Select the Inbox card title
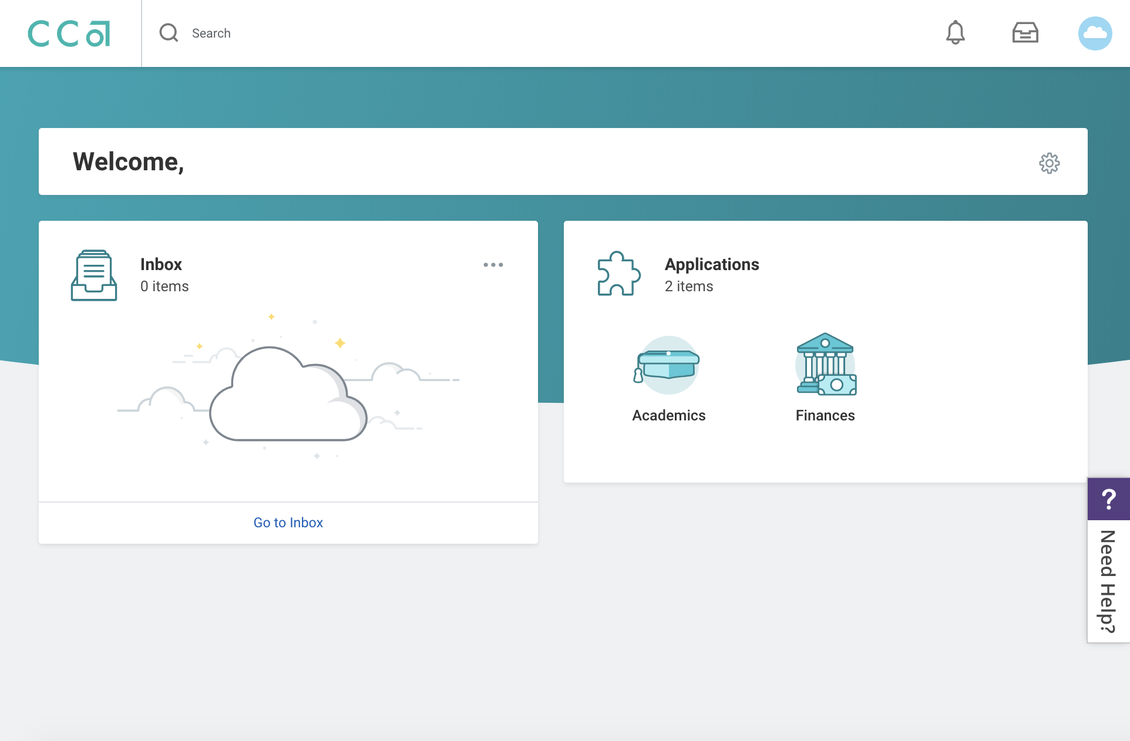This screenshot has width=1130, height=741. tap(161, 264)
